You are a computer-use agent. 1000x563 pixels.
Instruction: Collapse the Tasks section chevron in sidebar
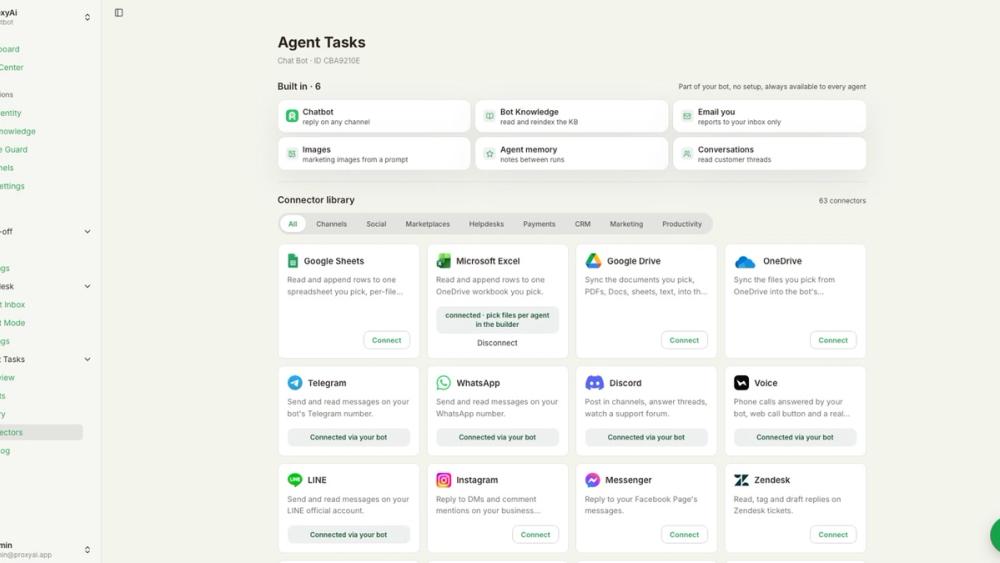(87, 360)
